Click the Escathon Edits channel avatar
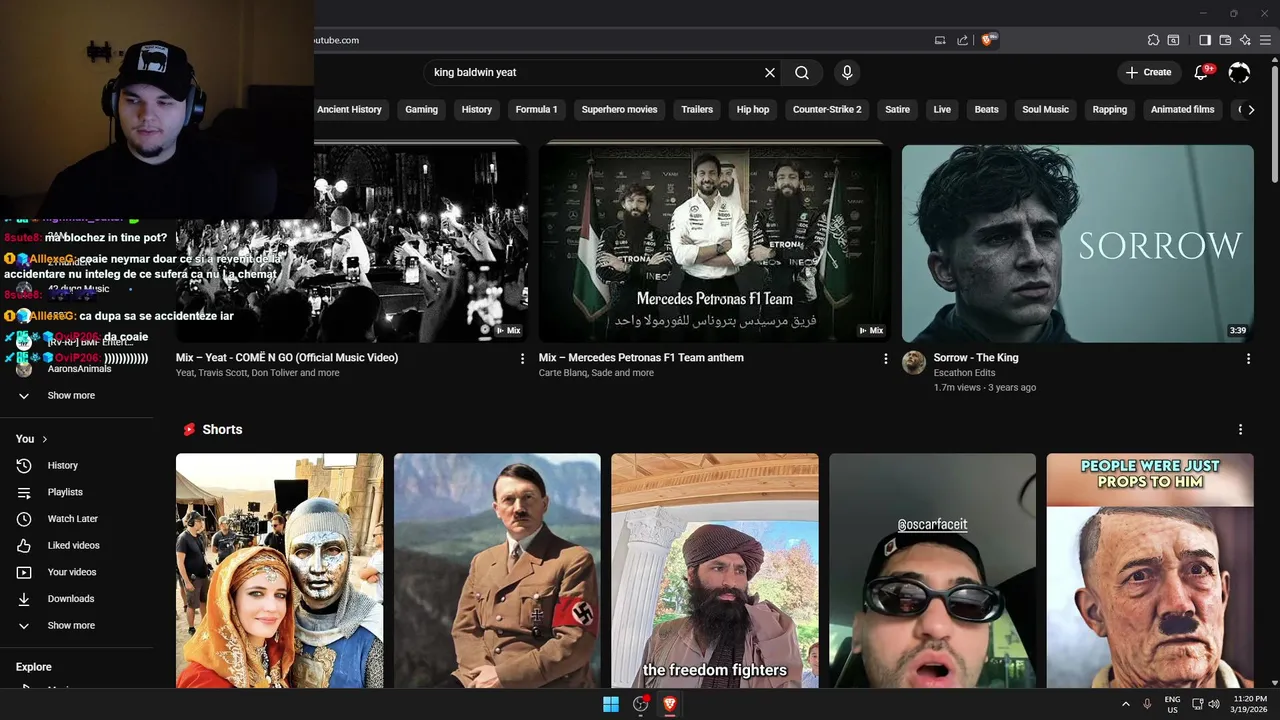 (x=914, y=362)
